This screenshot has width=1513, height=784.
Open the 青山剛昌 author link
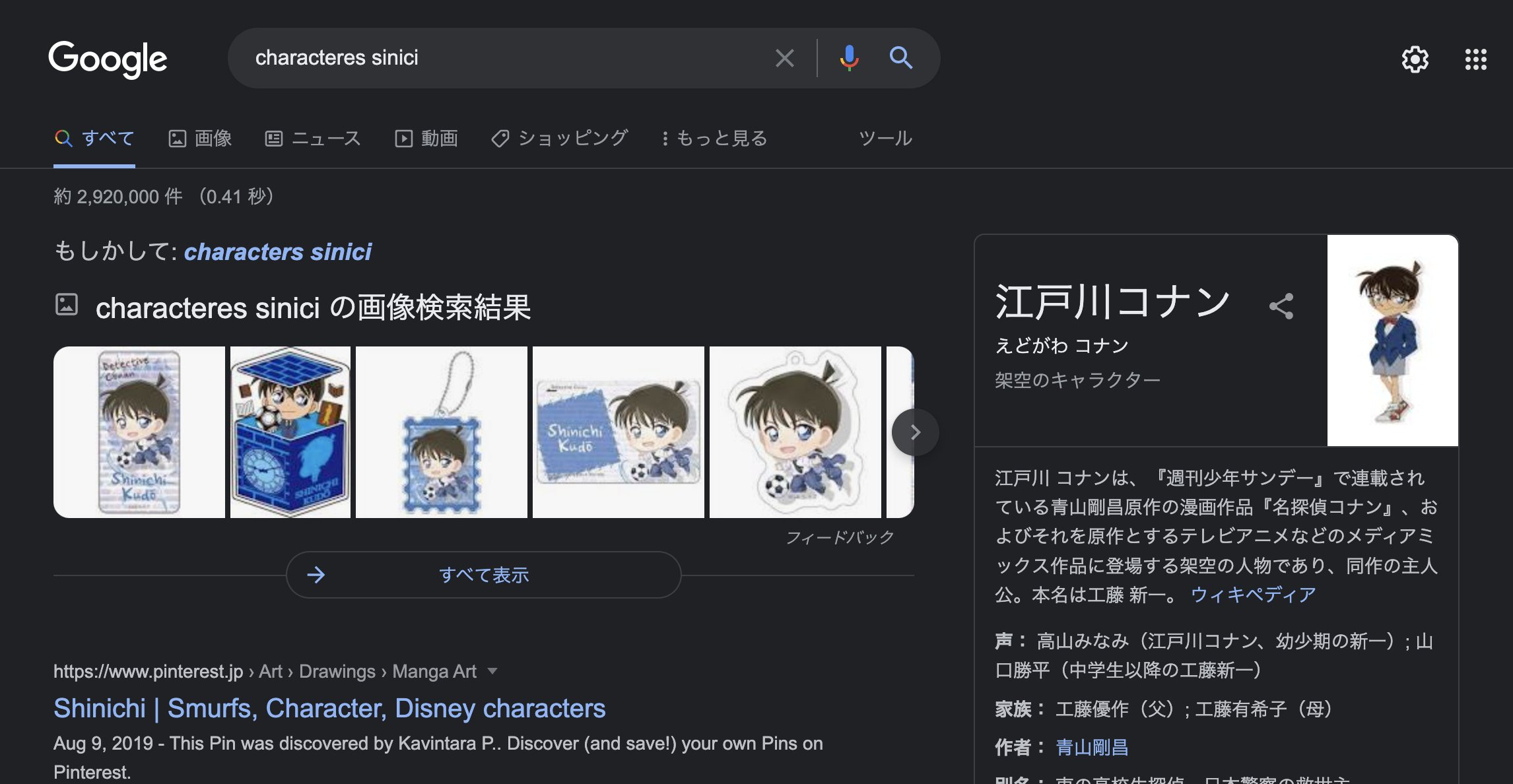pyautogui.click(x=1092, y=747)
